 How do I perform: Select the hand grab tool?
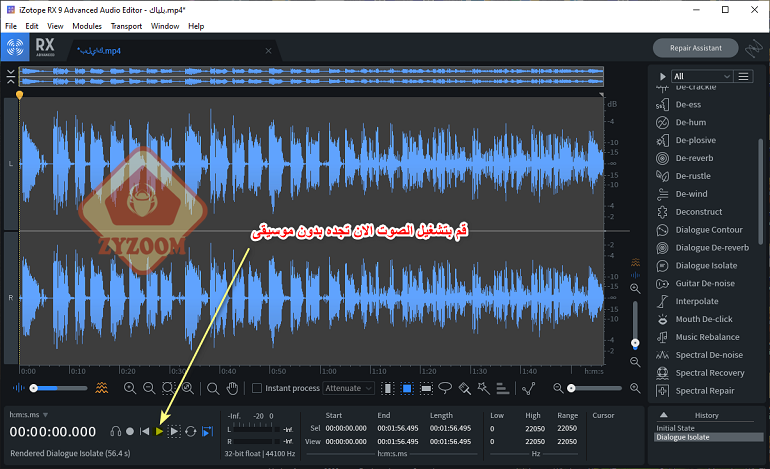click(232, 388)
